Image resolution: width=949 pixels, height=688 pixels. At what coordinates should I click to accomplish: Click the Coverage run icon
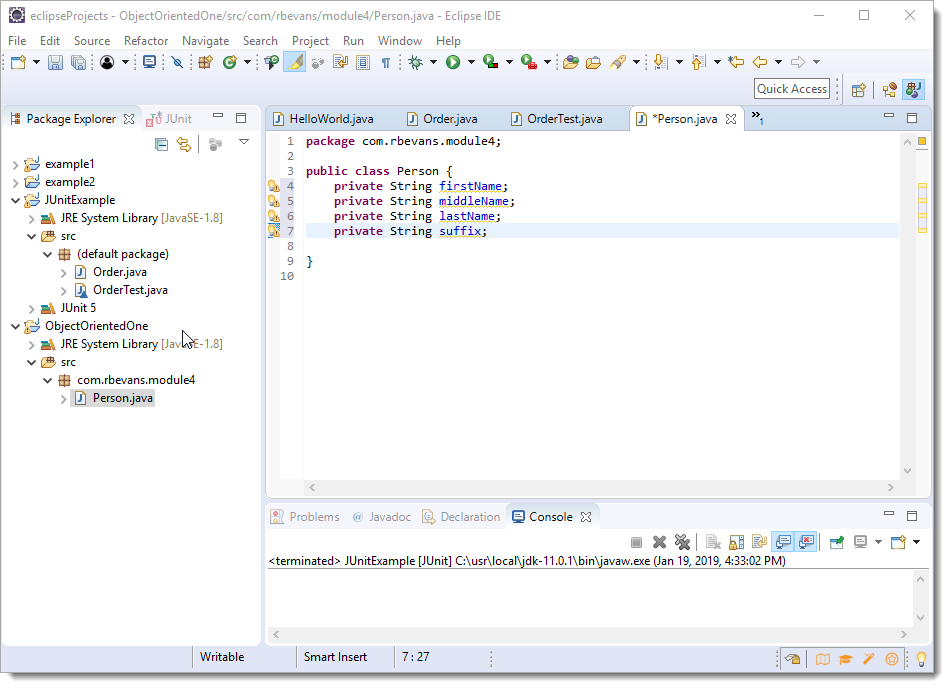tap(490, 62)
